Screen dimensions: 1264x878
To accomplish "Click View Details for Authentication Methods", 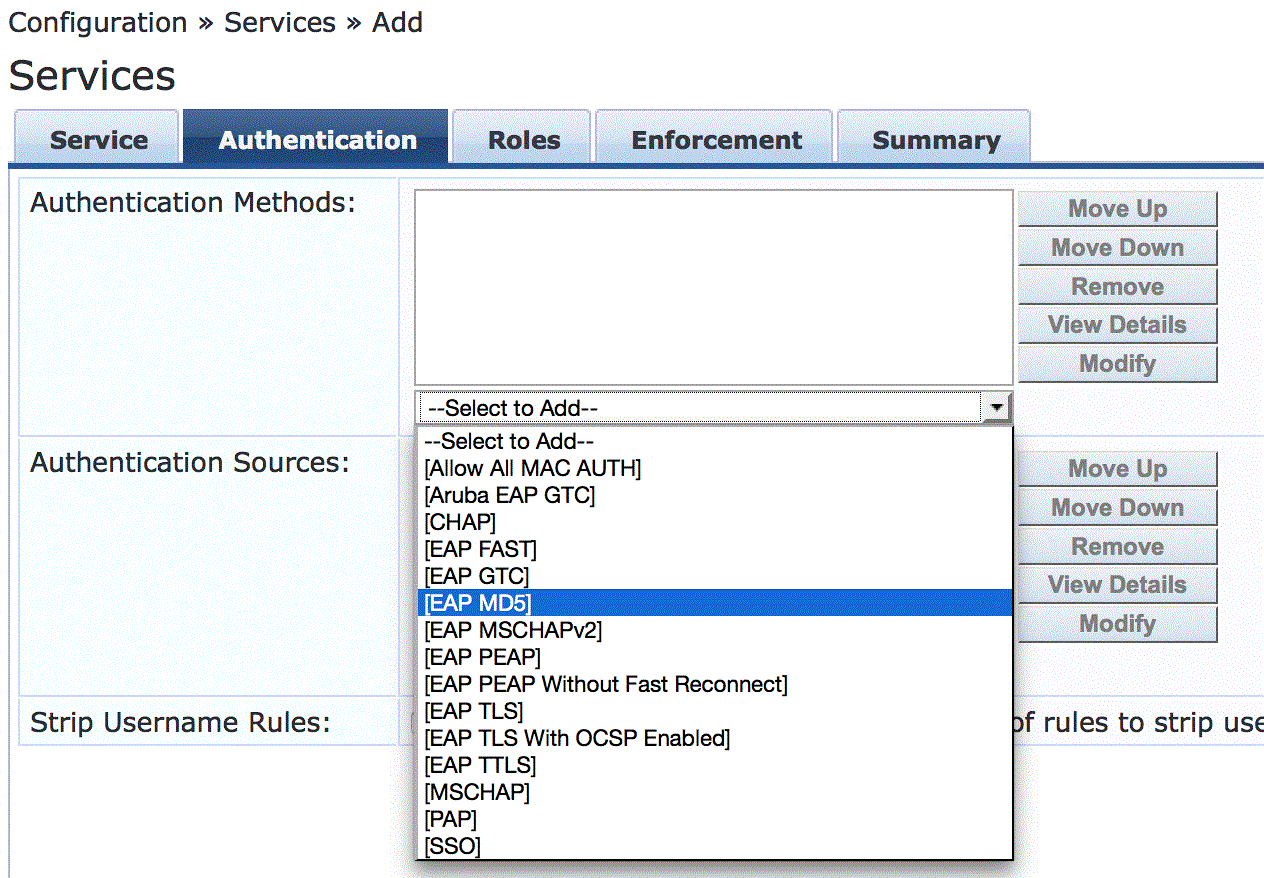I will pyautogui.click(x=1117, y=325).
